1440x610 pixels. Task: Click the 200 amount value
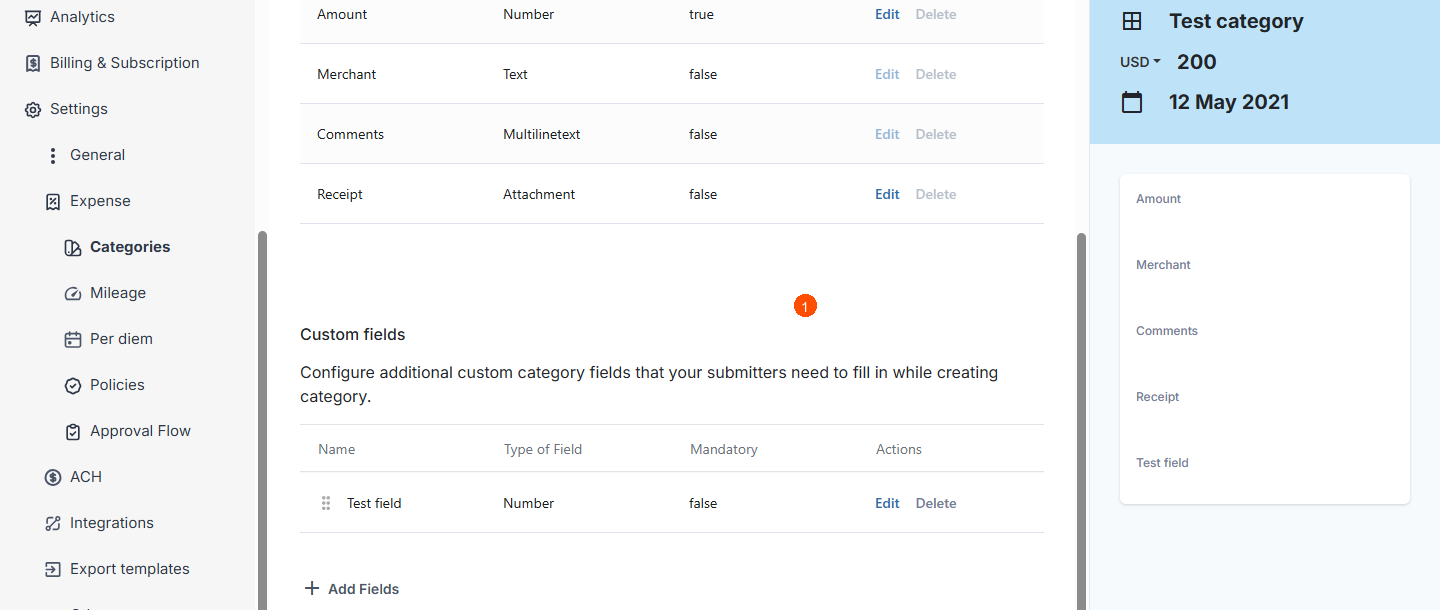1196,62
